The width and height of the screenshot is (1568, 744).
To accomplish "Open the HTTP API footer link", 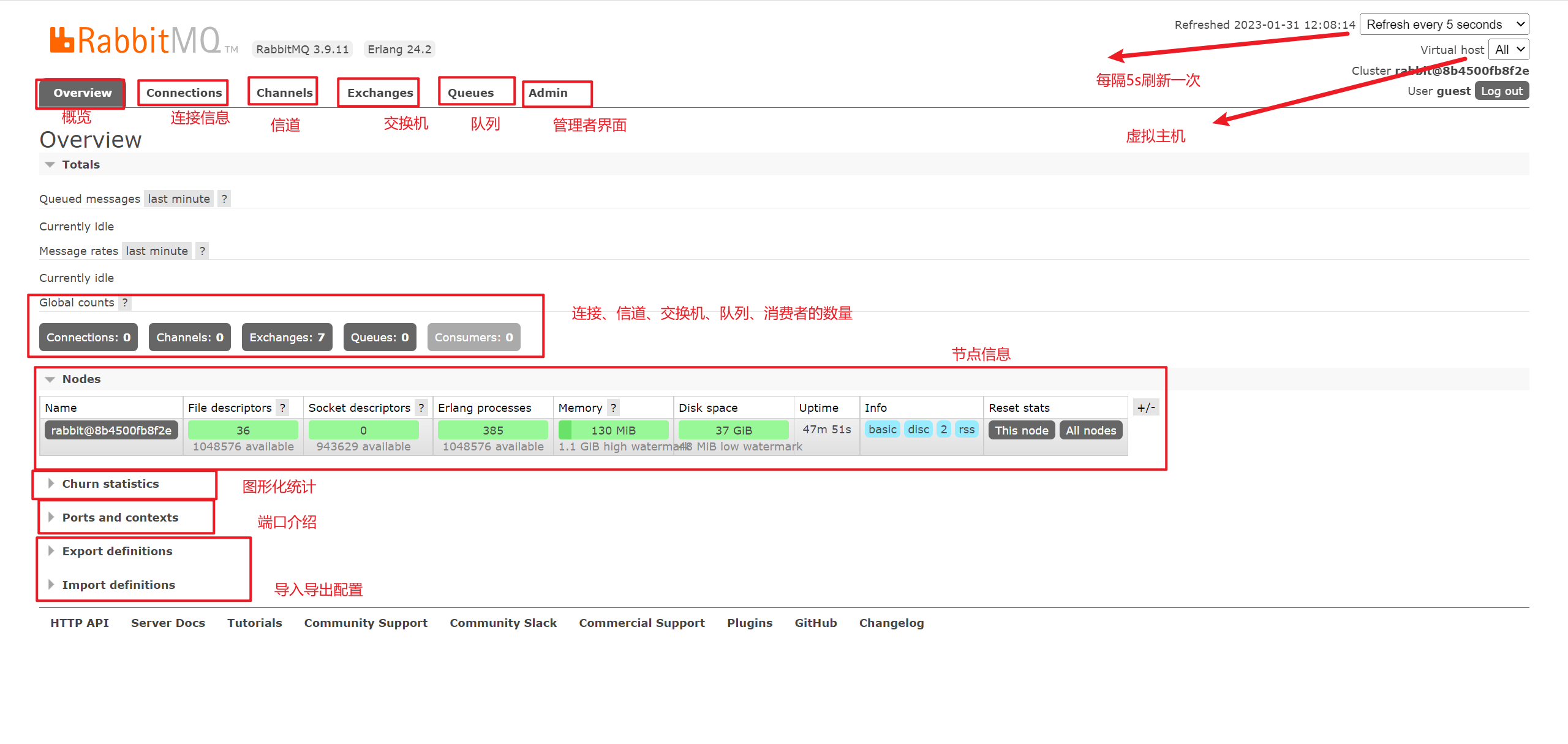I will point(80,623).
